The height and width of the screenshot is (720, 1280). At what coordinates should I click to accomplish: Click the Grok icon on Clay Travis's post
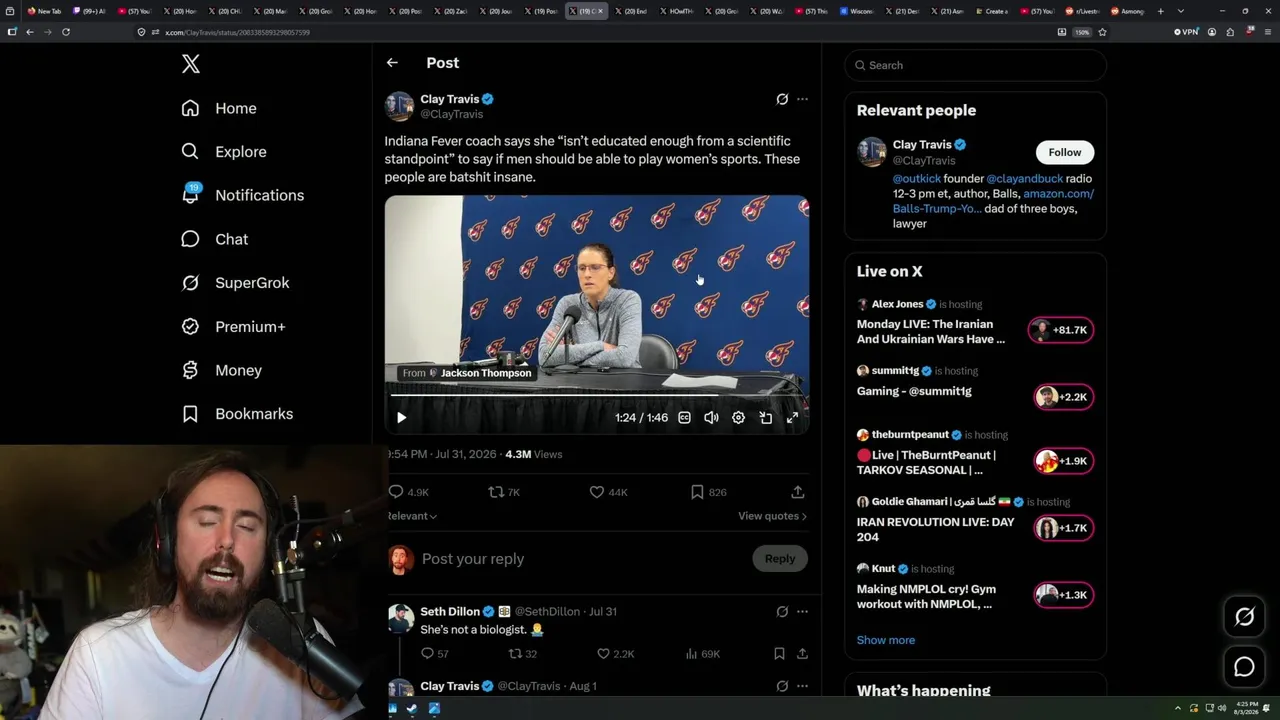click(x=782, y=99)
